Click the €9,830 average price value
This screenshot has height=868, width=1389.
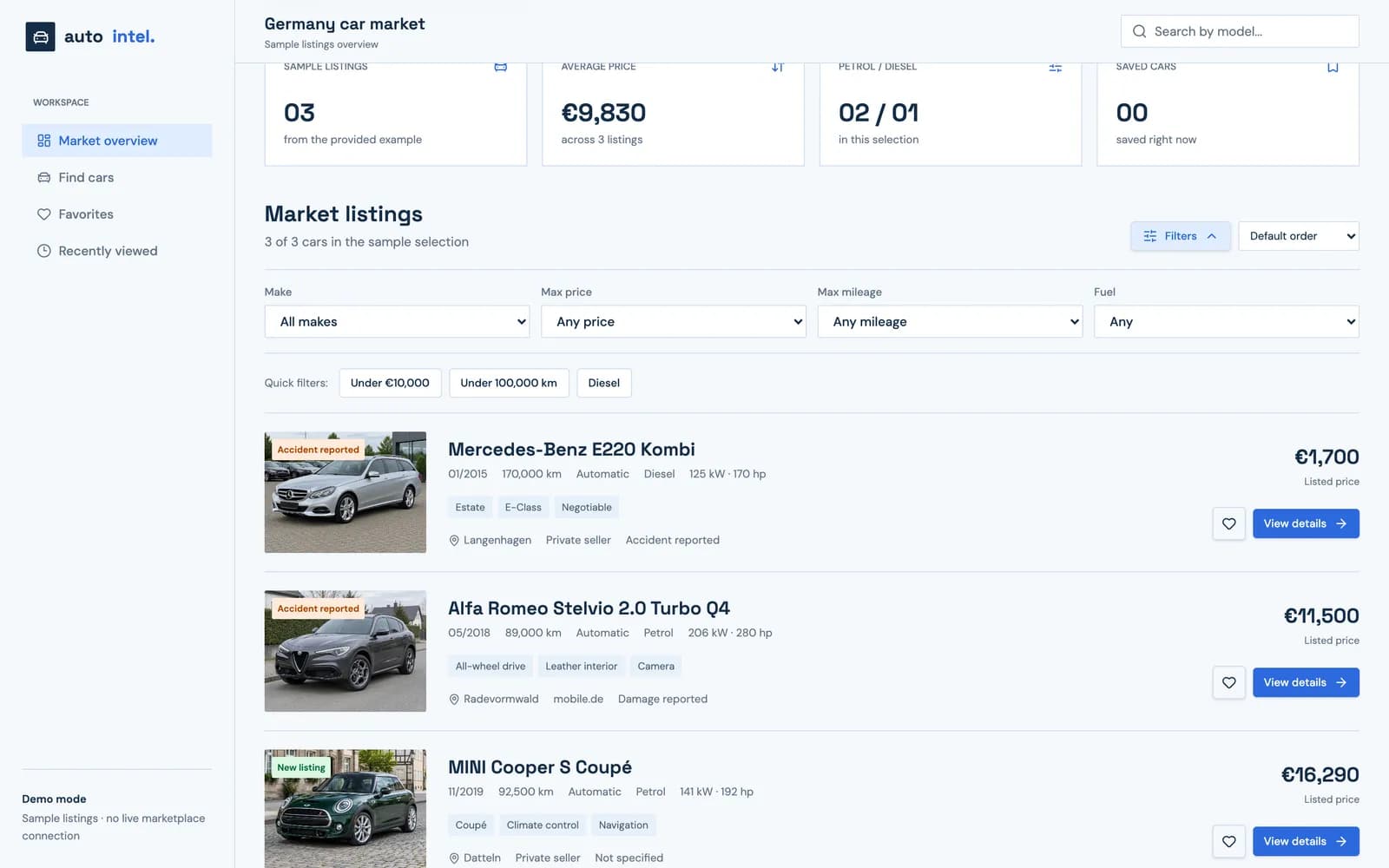[603, 113]
